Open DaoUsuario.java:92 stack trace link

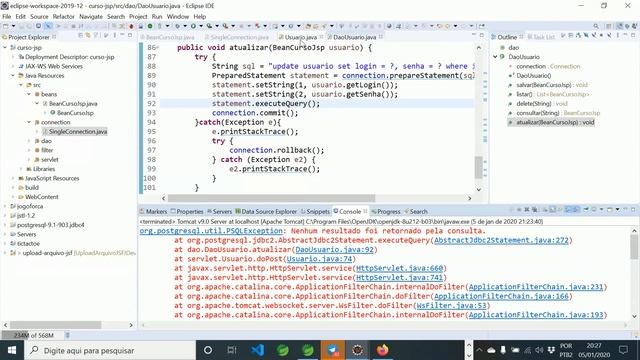click(x=334, y=249)
